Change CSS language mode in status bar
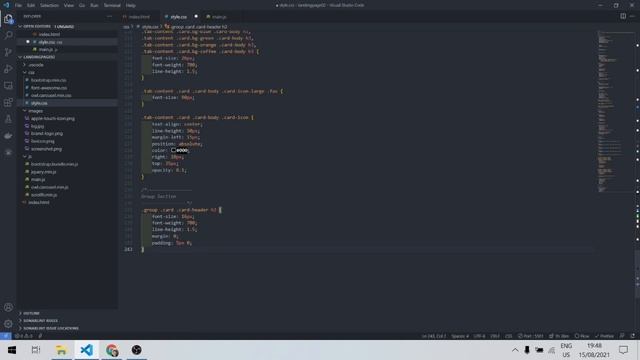Screen dimensions: 640x360 (509, 336)
